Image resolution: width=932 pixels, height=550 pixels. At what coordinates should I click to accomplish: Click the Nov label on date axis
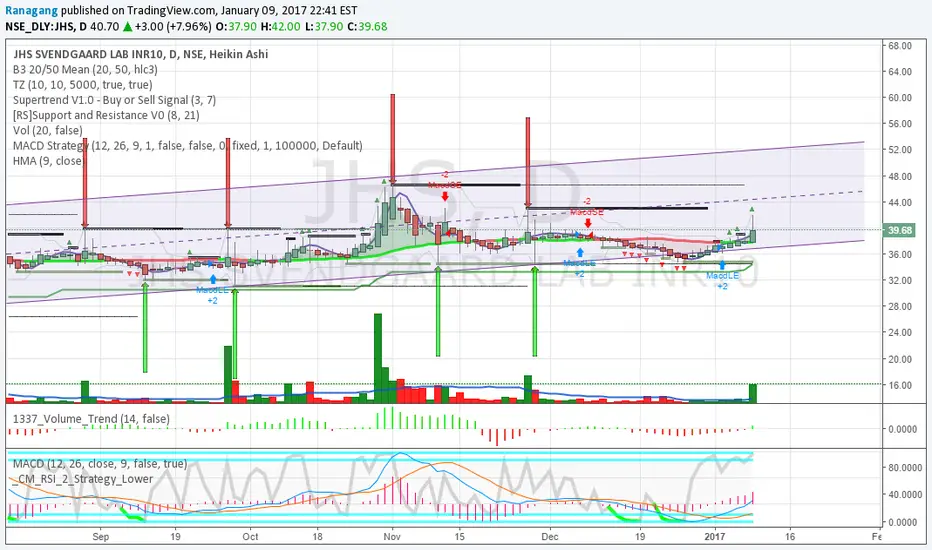(392, 537)
